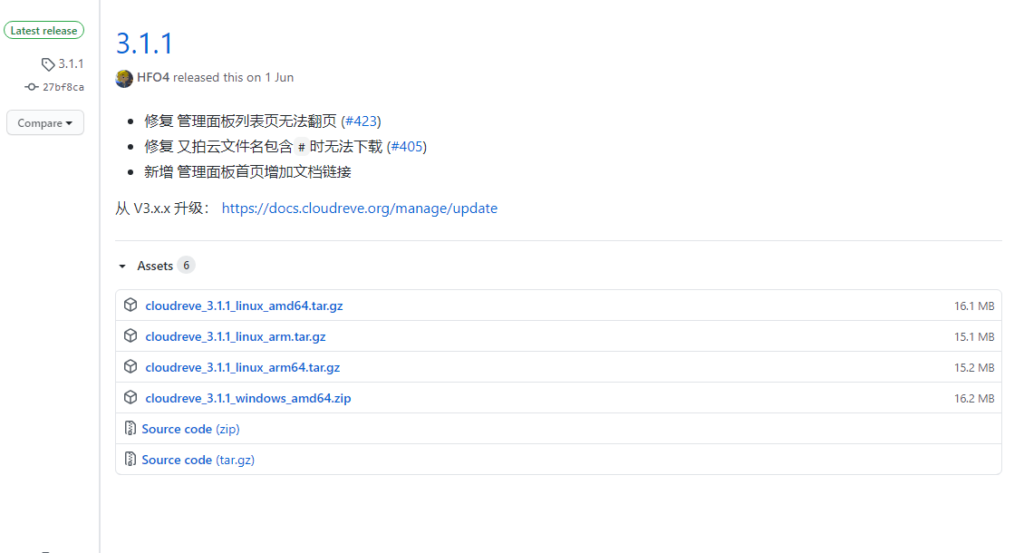Click the 16.1 MB size text
This screenshot has height=553, width=1024.
[x=974, y=306]
